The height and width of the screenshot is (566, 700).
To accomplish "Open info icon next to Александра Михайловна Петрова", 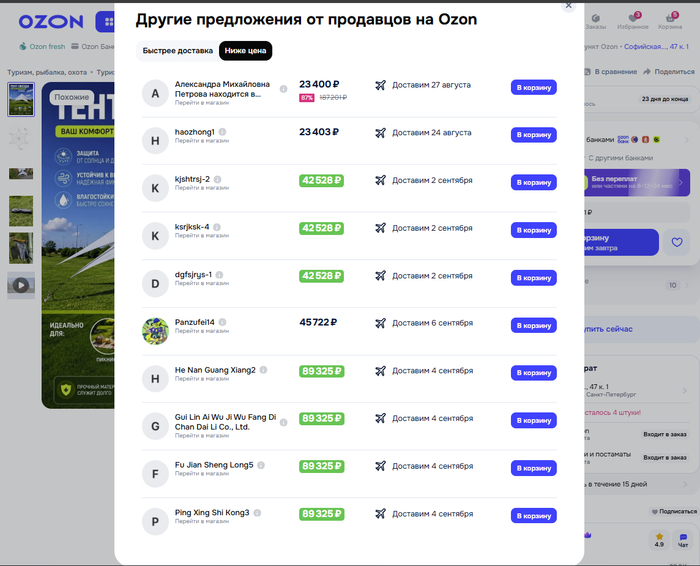I will 283,89.
